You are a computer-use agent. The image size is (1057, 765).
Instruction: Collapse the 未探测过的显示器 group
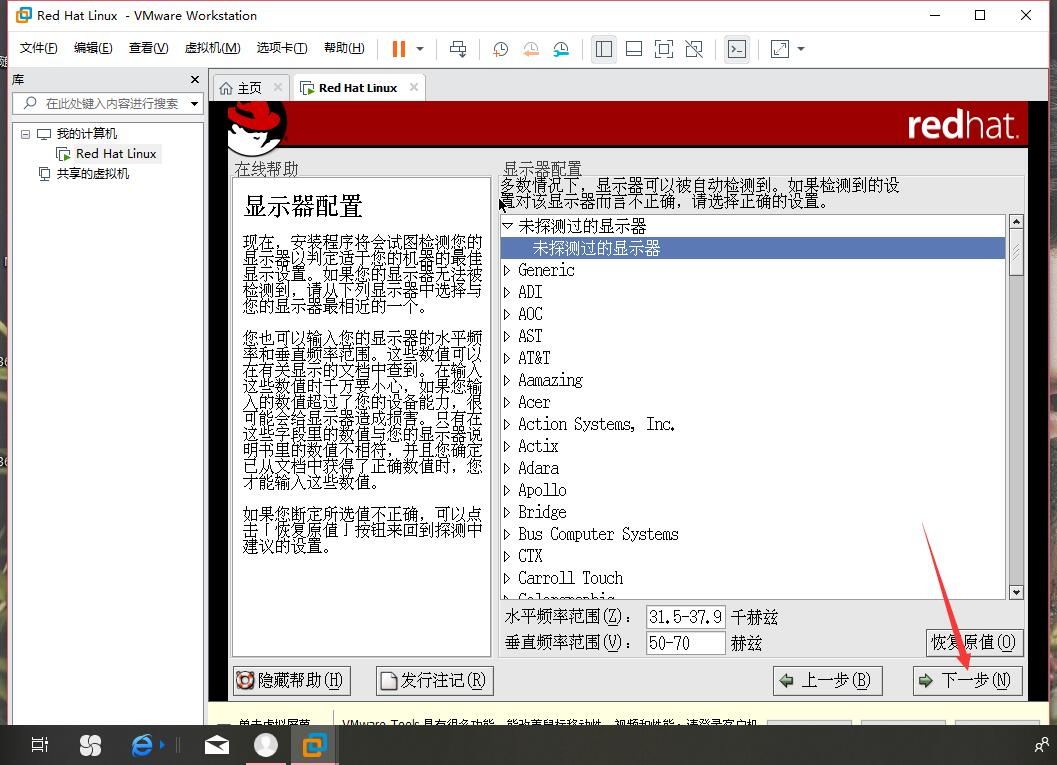508,226
